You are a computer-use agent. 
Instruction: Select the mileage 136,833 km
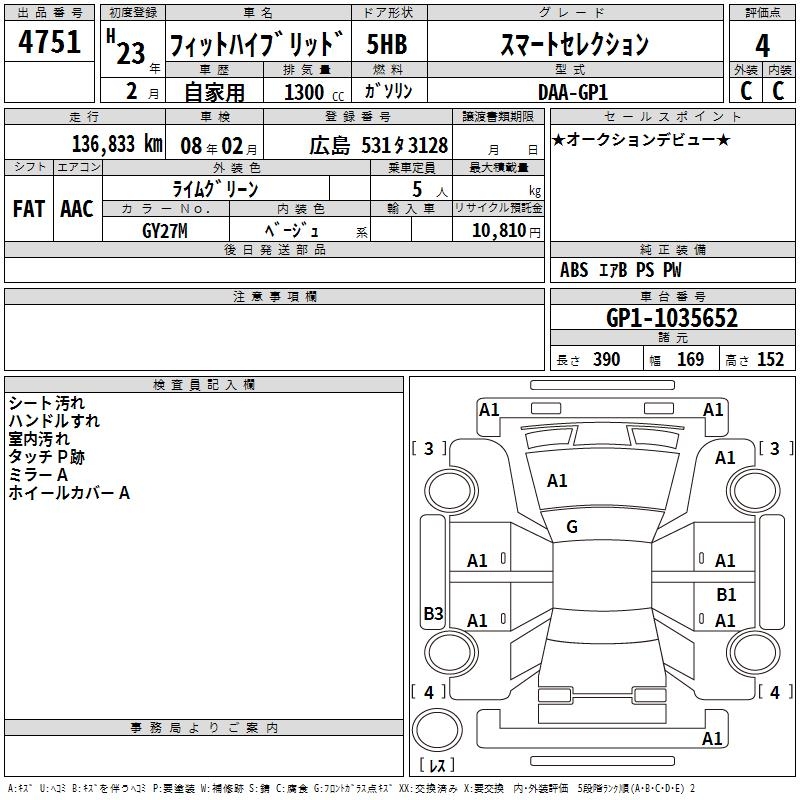pos(117,144)
